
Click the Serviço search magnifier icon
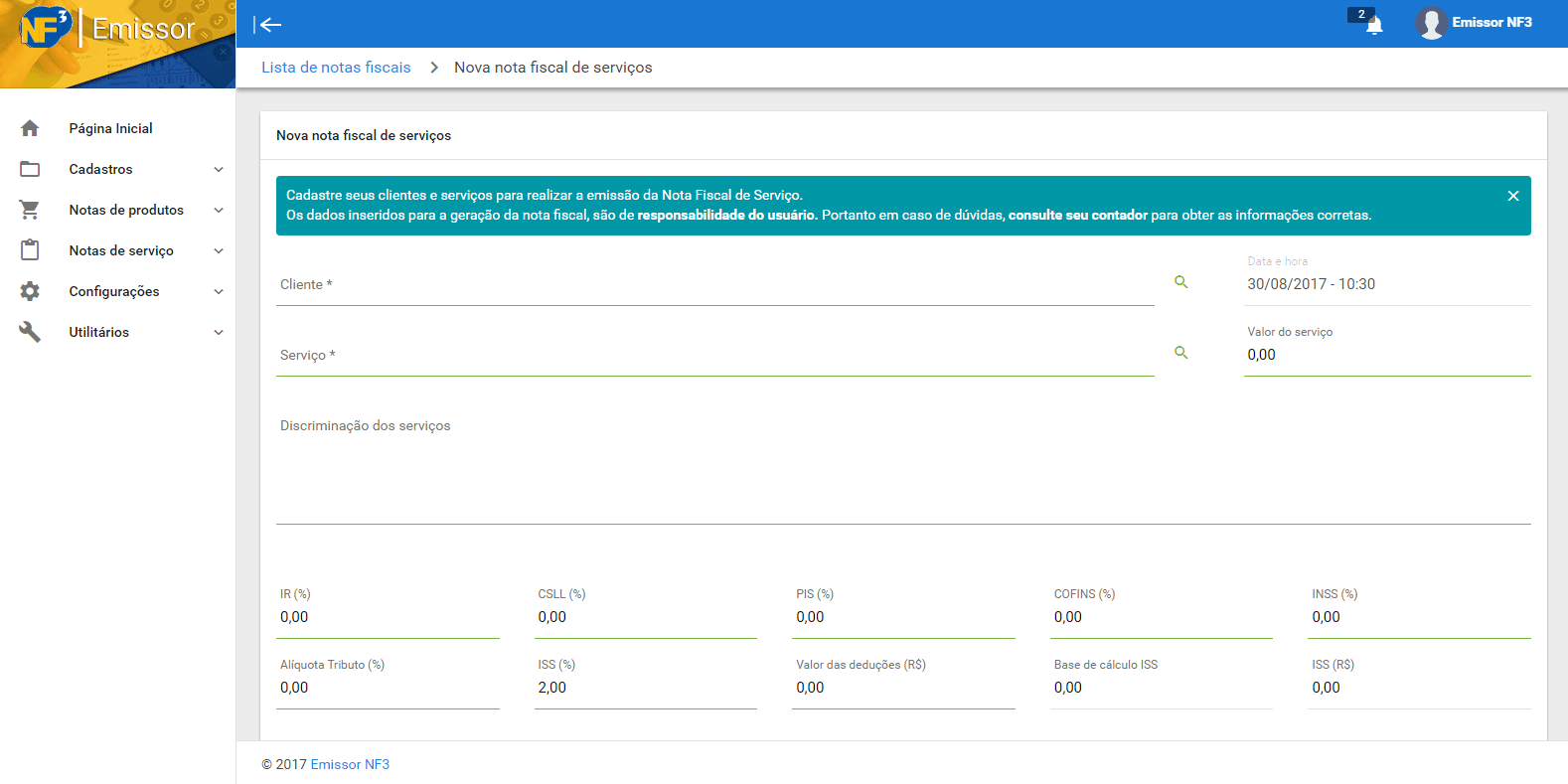[1180, 353]
